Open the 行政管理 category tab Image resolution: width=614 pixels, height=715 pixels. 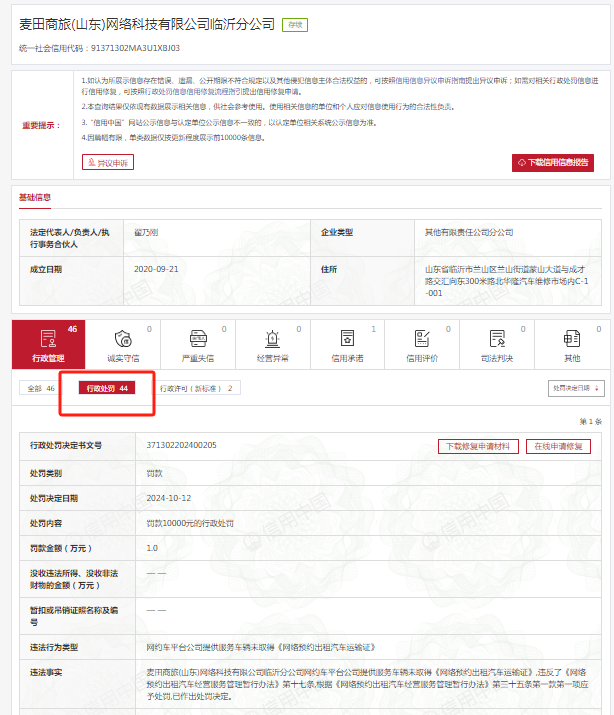tap(48, 344)
